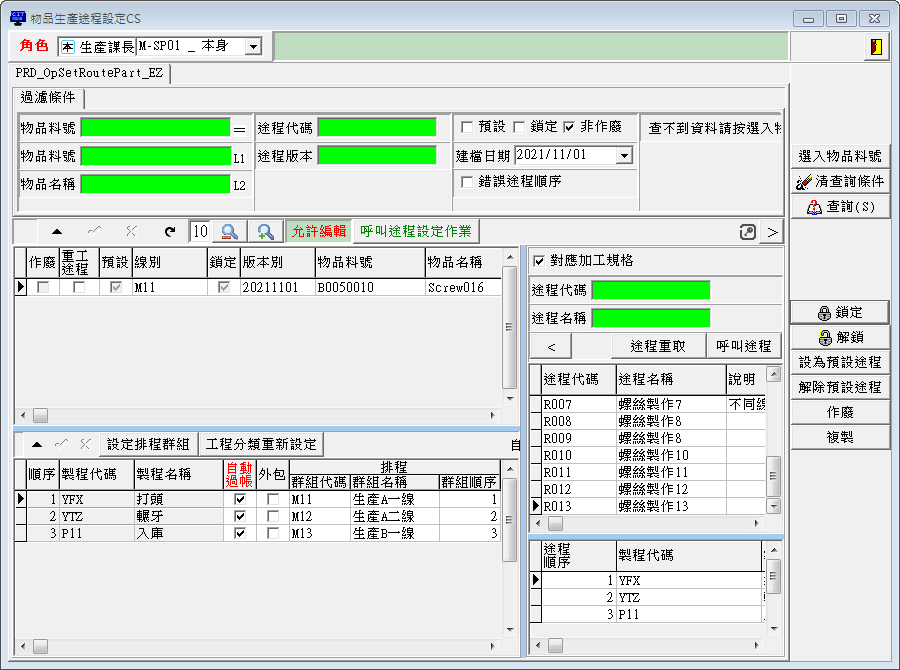The width and height of the screenshot is (900, 670).
Task: Clear filters with the 清查詢條件 button
Action: tap(840, 182)
